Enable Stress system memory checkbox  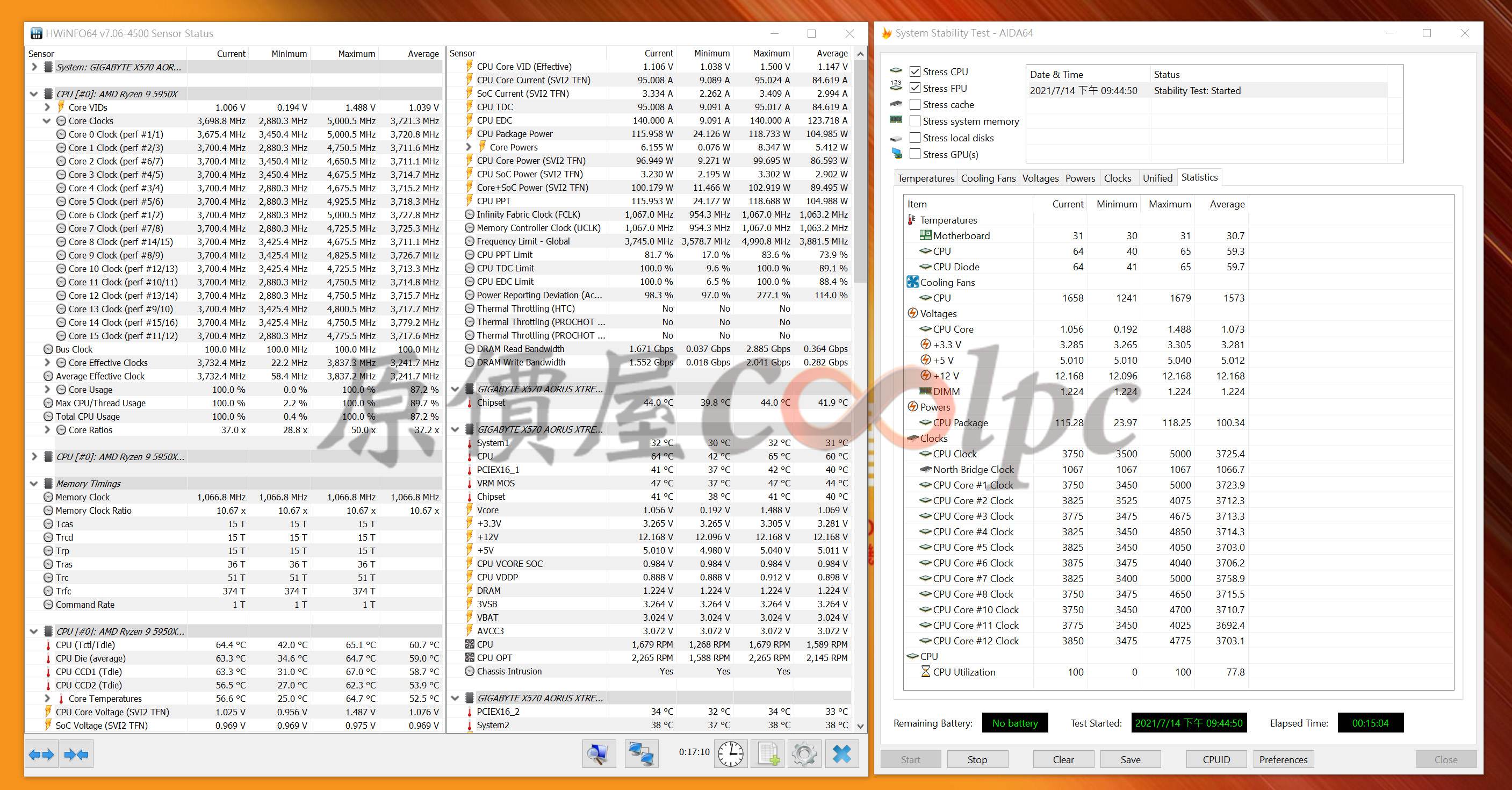(x=915, y=121)
